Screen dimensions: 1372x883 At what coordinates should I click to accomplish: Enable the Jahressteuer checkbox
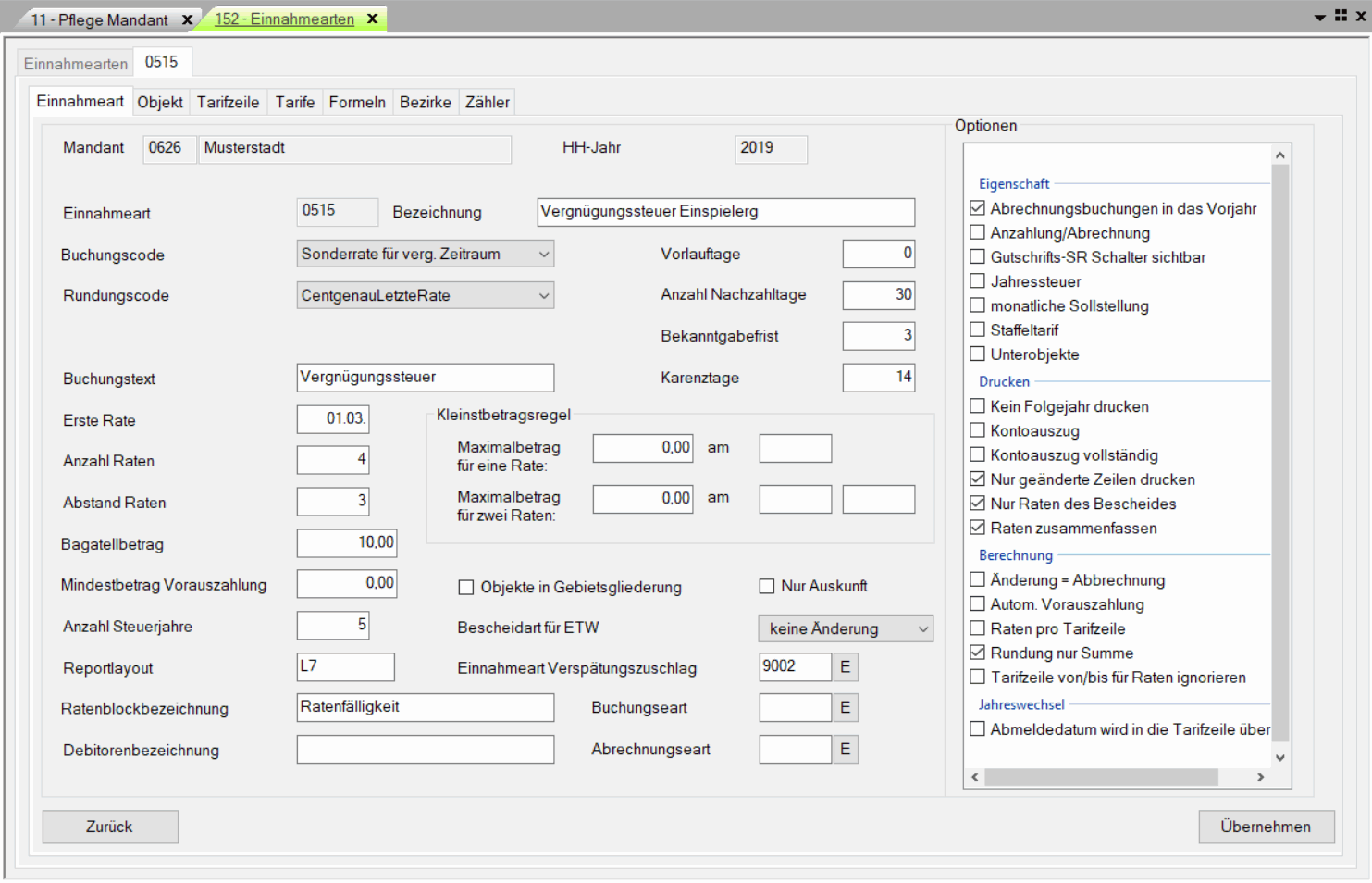tap(977, 281)
